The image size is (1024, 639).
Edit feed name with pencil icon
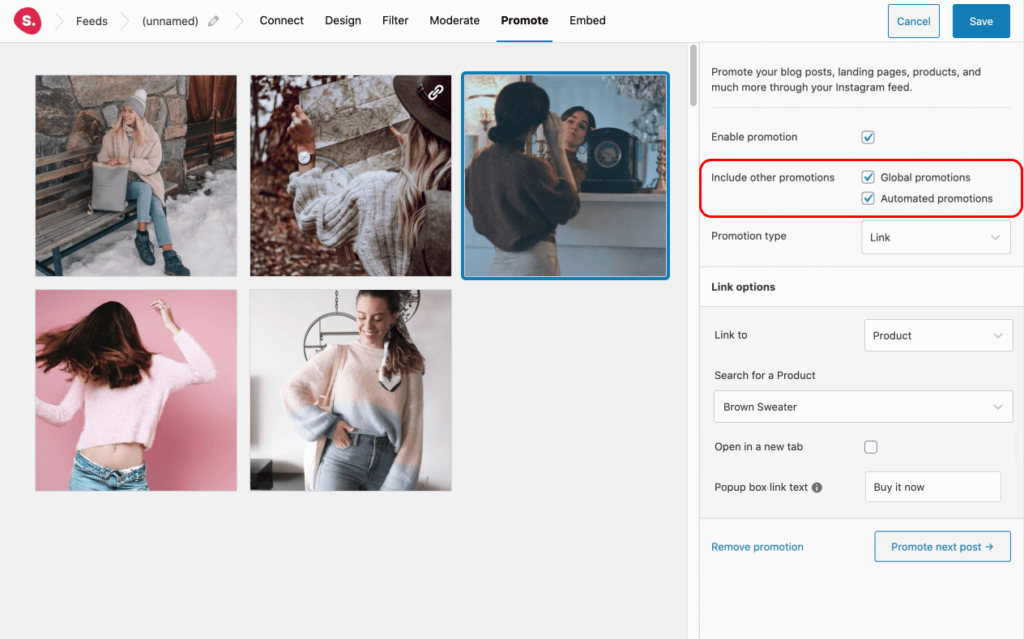214,21
